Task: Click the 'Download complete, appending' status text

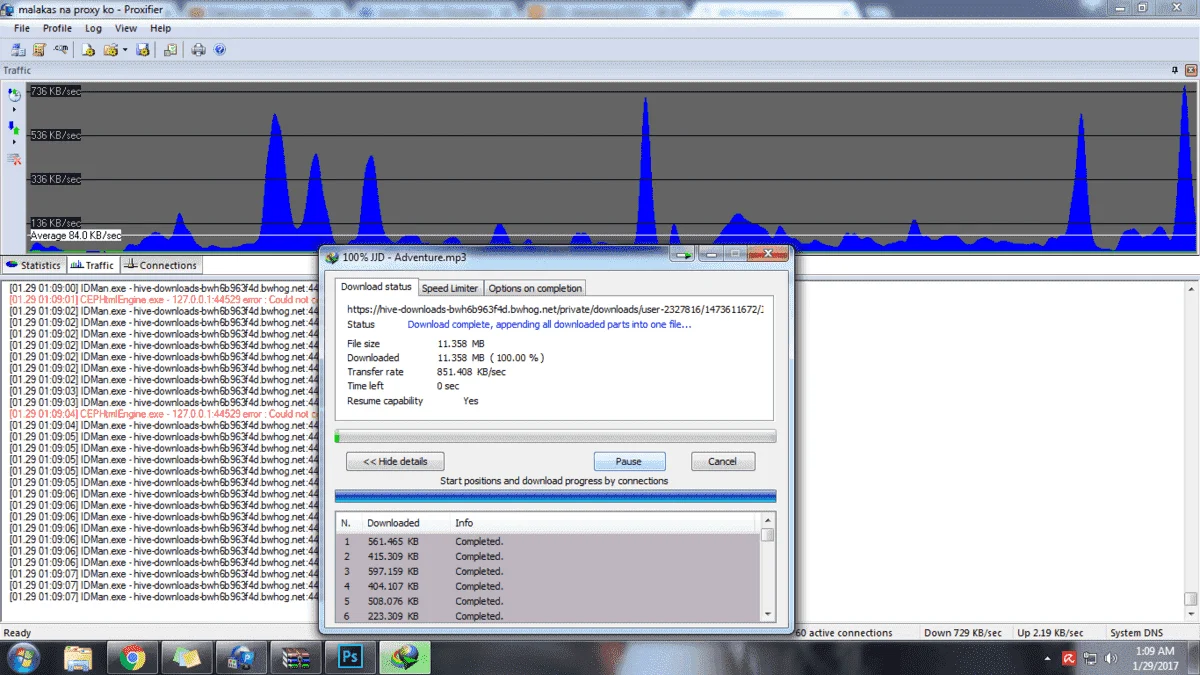Action: (549, 324)
